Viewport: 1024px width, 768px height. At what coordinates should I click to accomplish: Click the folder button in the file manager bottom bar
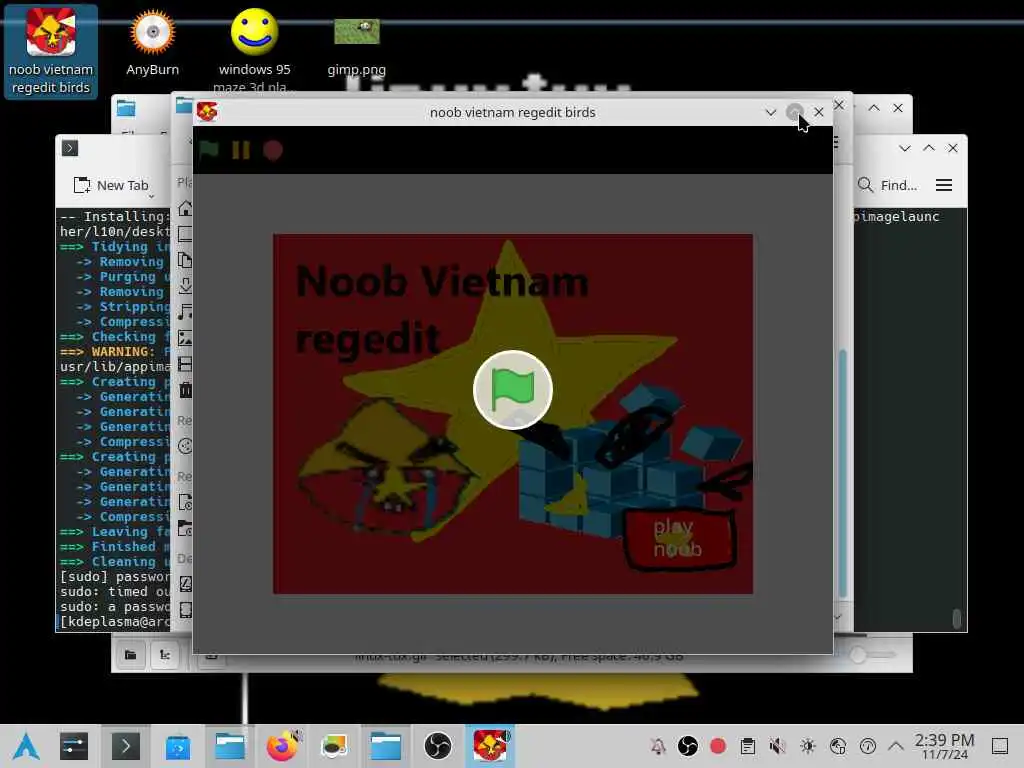click(x=131, y=655)
